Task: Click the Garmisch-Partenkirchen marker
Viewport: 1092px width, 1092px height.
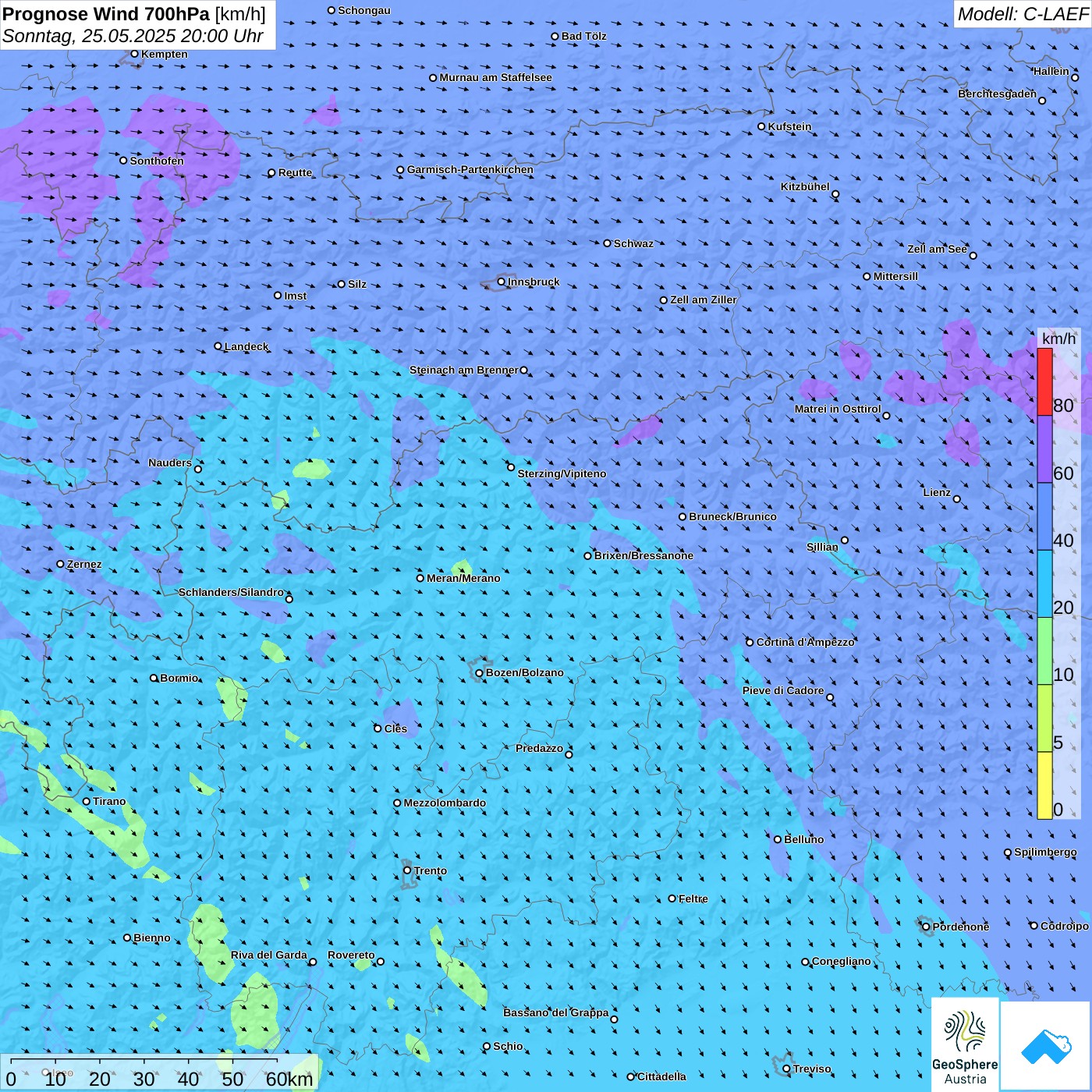Action: coord(400,170)
